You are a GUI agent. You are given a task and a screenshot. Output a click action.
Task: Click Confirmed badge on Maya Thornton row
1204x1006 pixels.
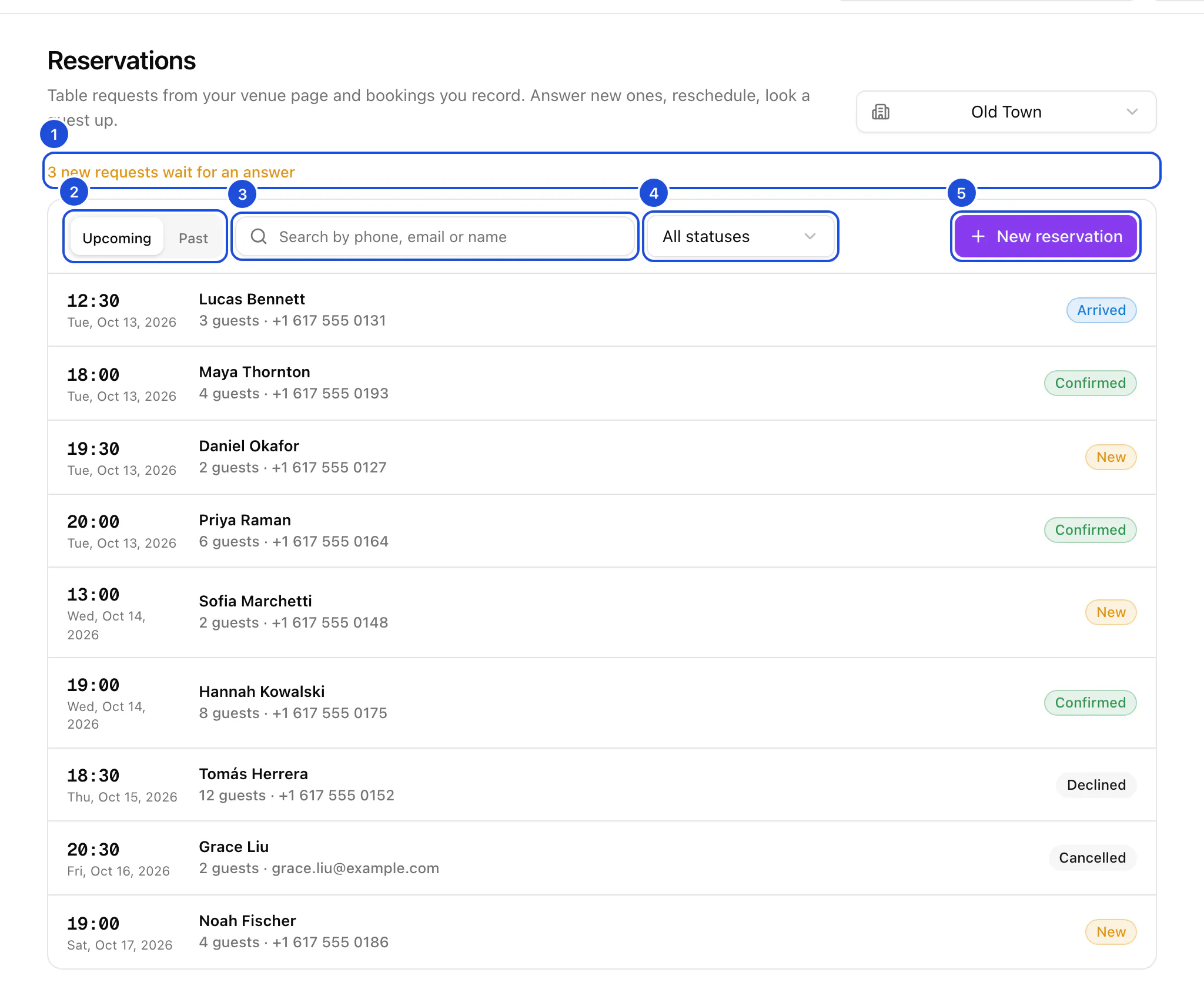1090,383
